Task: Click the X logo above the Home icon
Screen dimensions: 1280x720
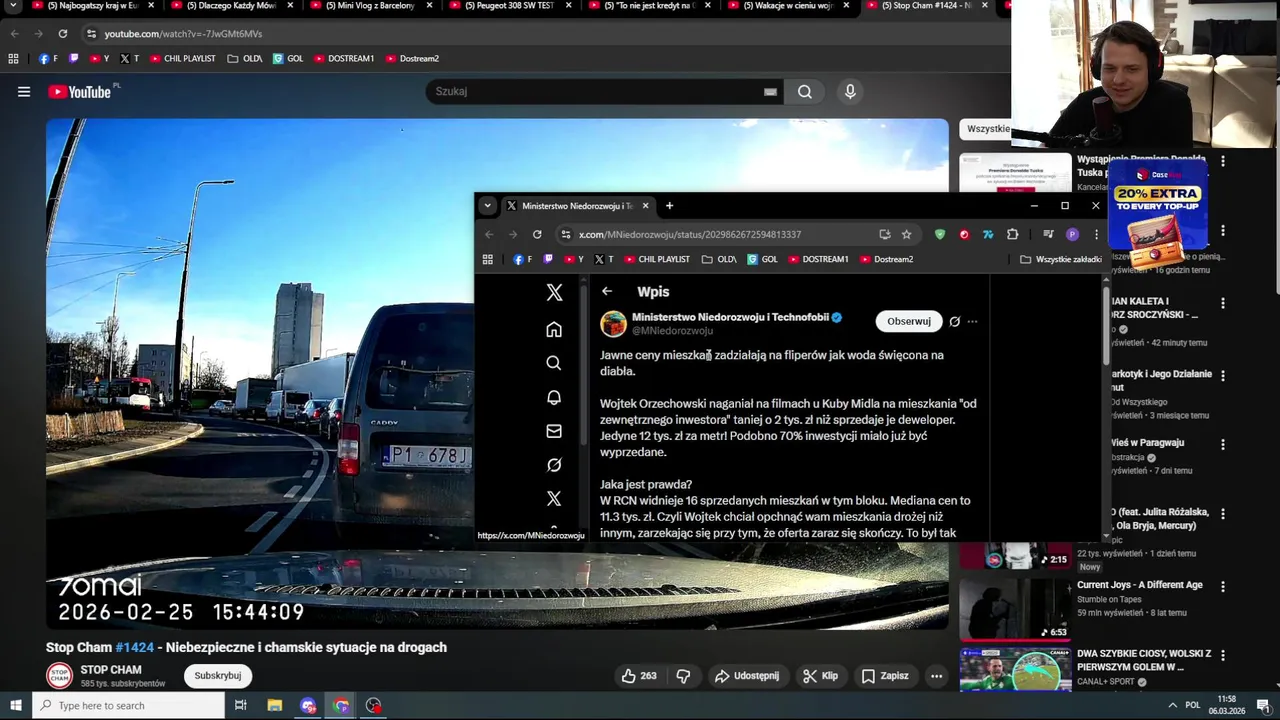Action: tap(554, 292)
